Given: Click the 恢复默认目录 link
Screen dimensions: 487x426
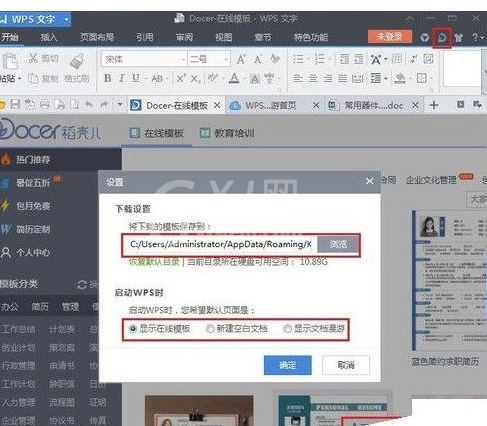Looking at the screenshot, I should tap(154, 262).
